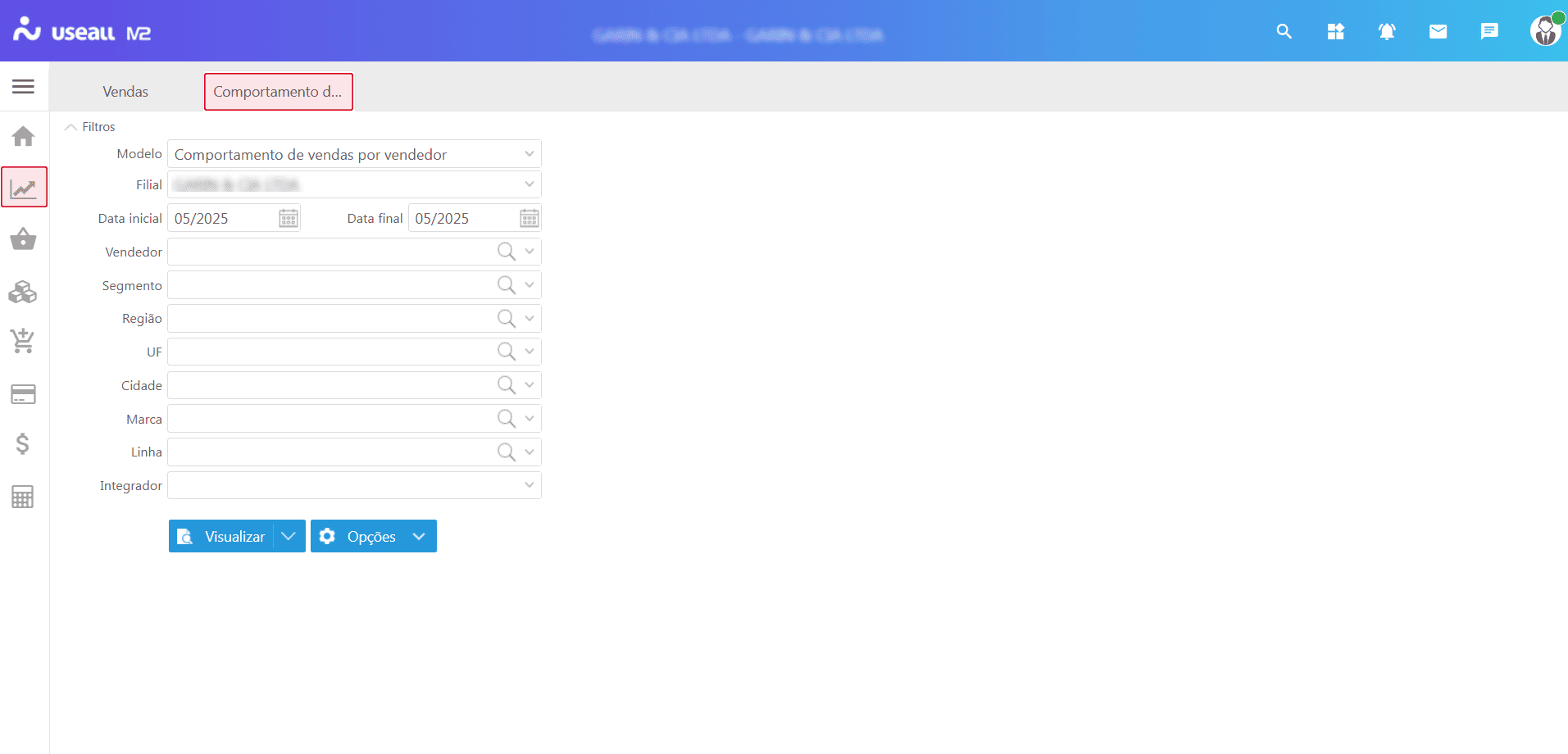Click the Vendedor field search magnifier
This screenshot has height=754, width=1568.
click(x=507, y=252)
